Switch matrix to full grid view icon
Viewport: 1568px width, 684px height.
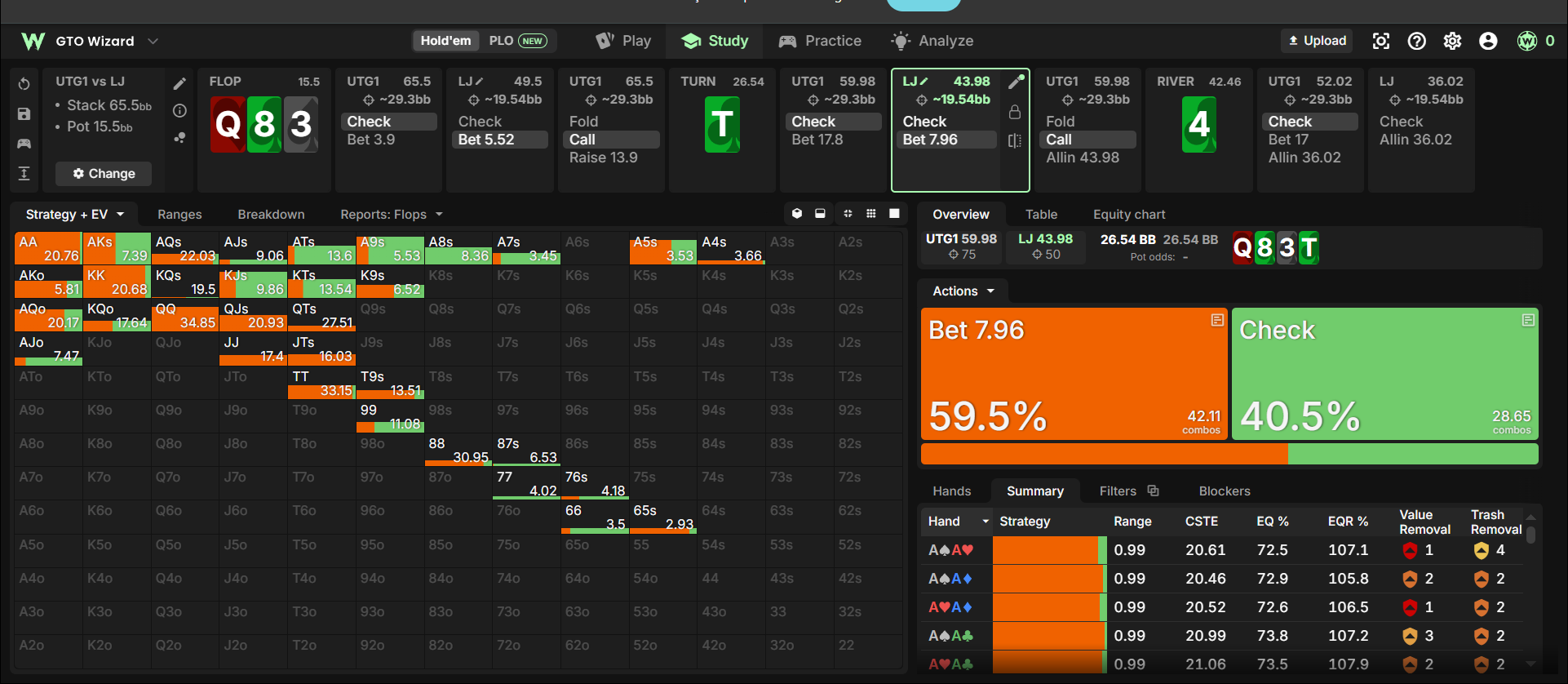(x=870, y=214)
